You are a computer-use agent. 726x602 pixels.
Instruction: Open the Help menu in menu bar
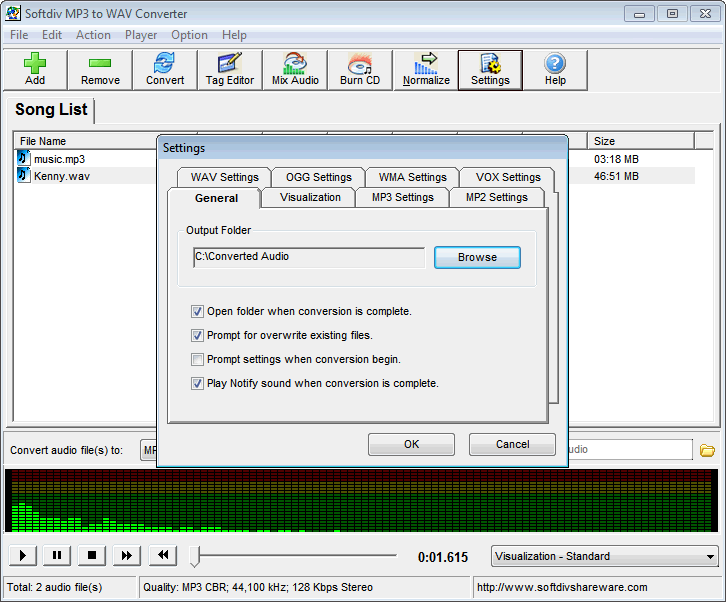pos(234,35)
